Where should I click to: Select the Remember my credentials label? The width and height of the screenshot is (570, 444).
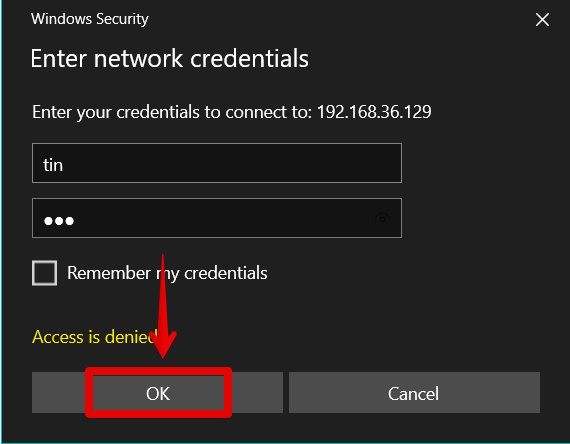click(167, 273)
